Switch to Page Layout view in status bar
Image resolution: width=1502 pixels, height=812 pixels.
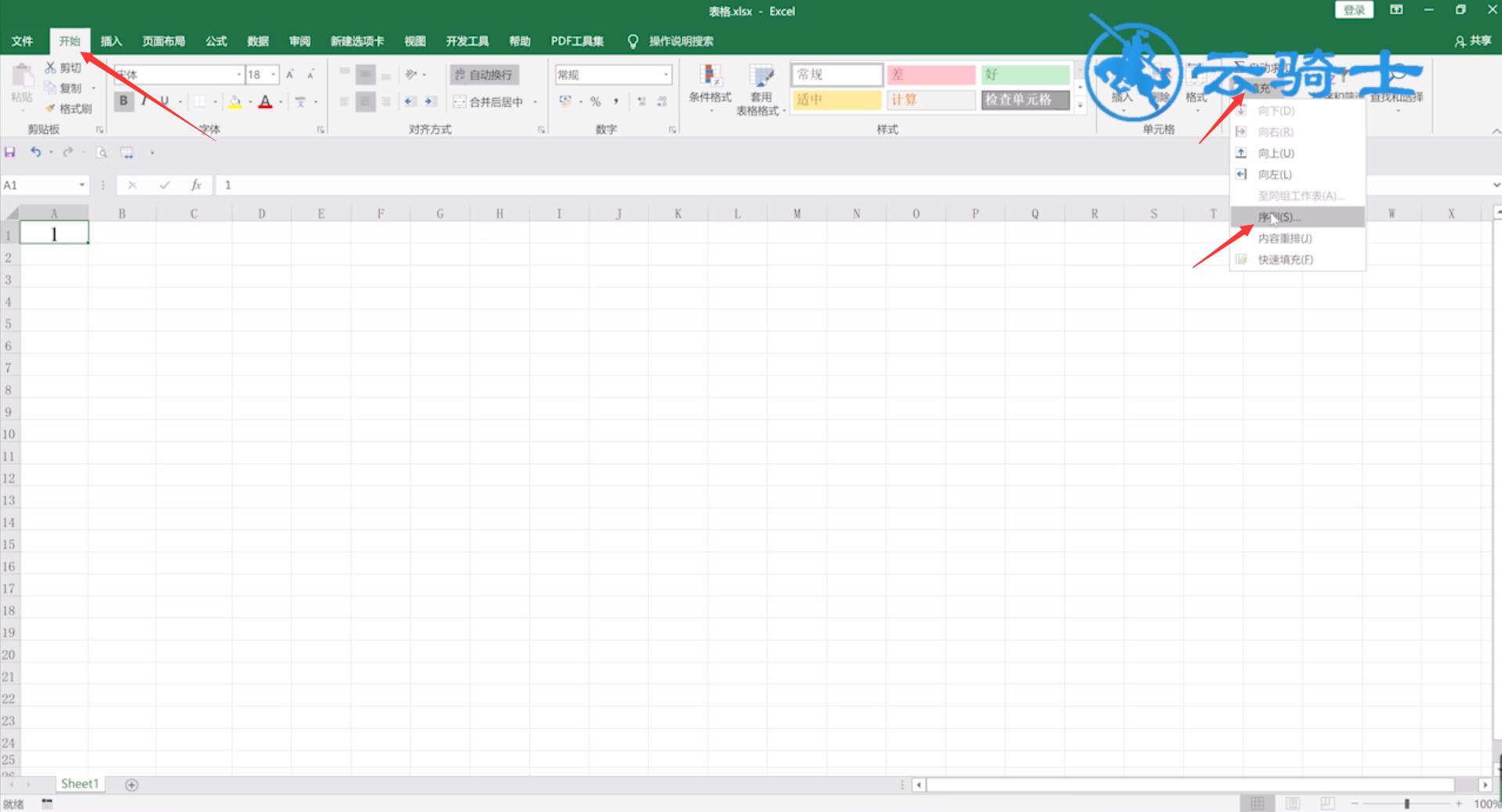click(x=1293, y=803)
